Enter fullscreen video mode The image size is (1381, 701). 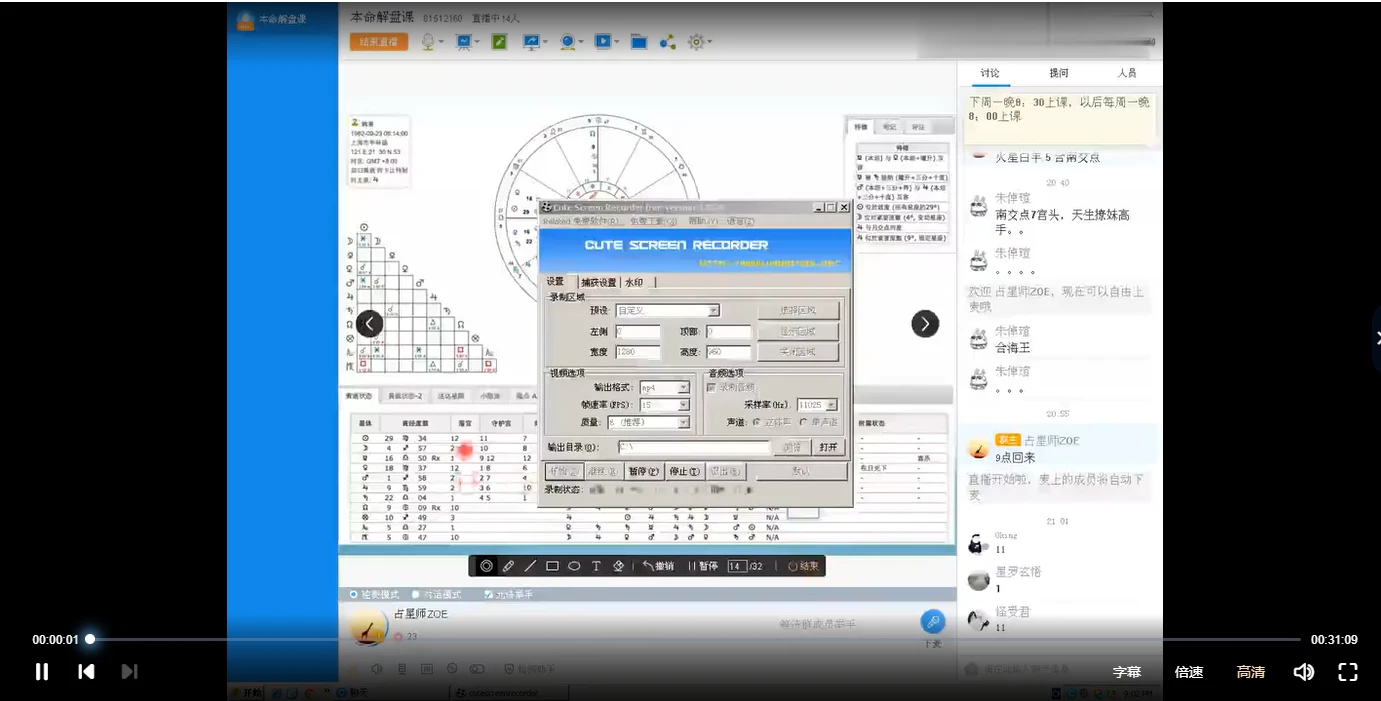pyautogui.click(x=1348, y=672)
